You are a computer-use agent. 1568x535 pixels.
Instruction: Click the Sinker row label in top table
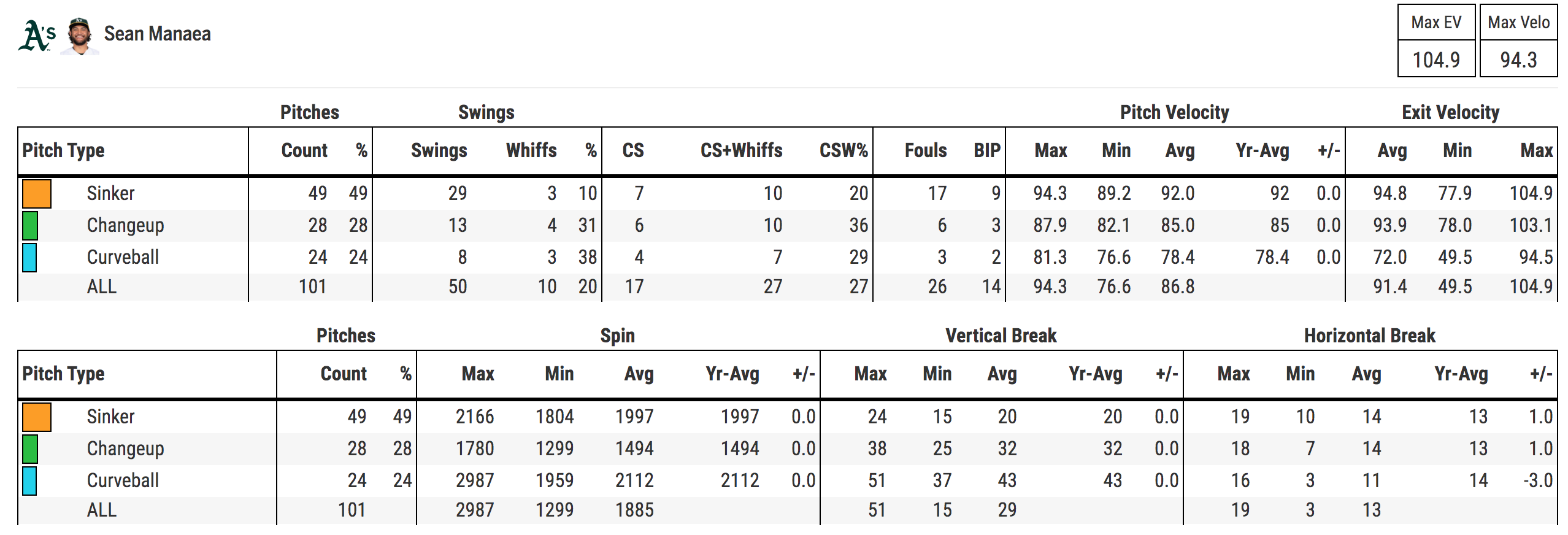(110, 193)
